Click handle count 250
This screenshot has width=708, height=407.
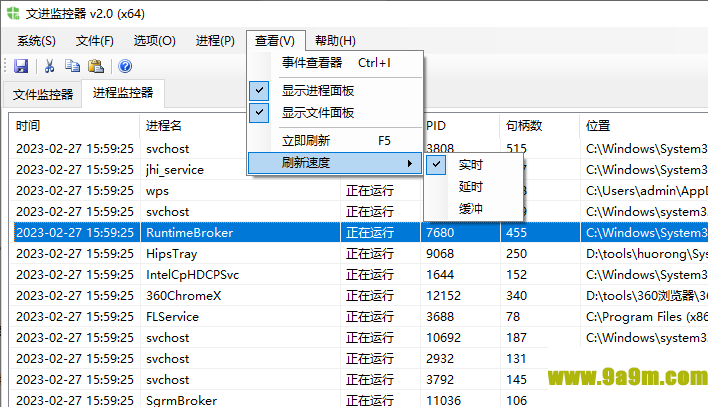pos(517,254)
